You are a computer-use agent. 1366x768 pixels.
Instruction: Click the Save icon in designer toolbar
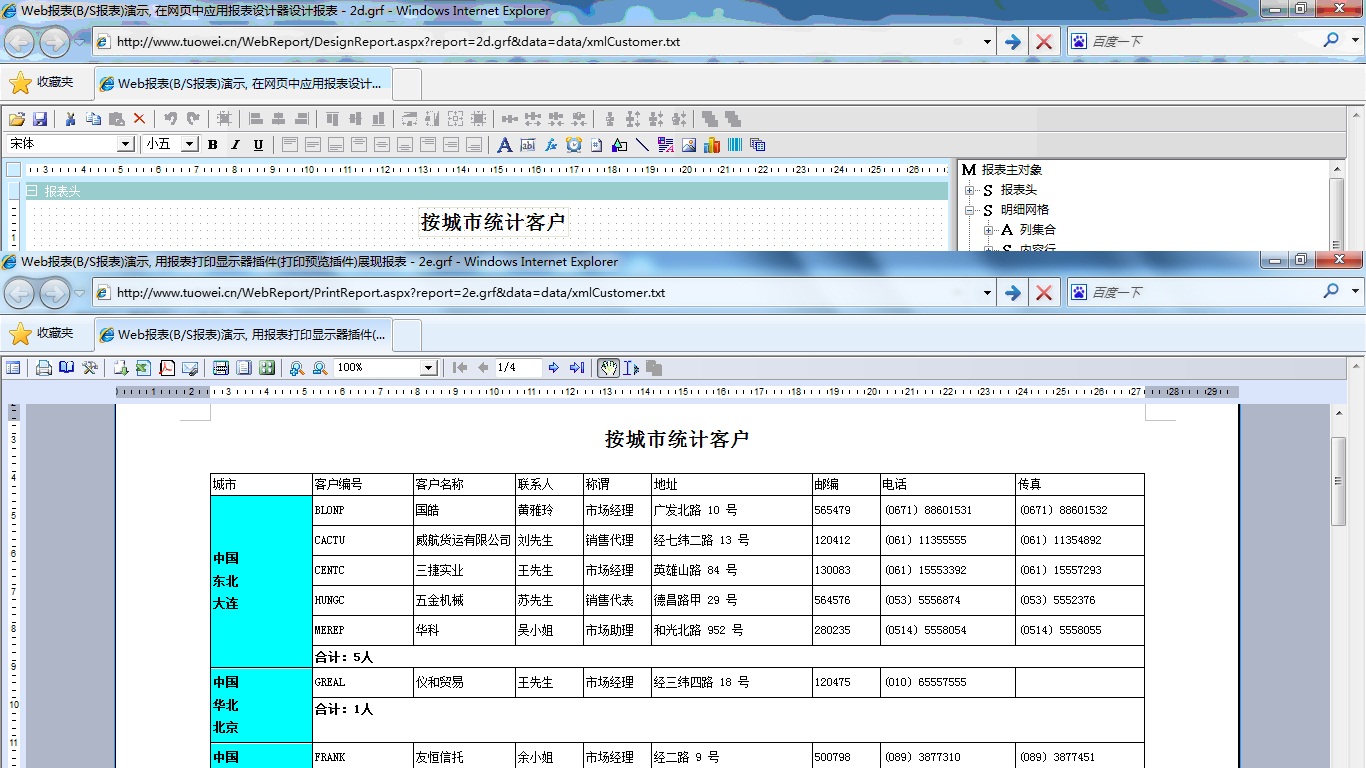(41, 119)
